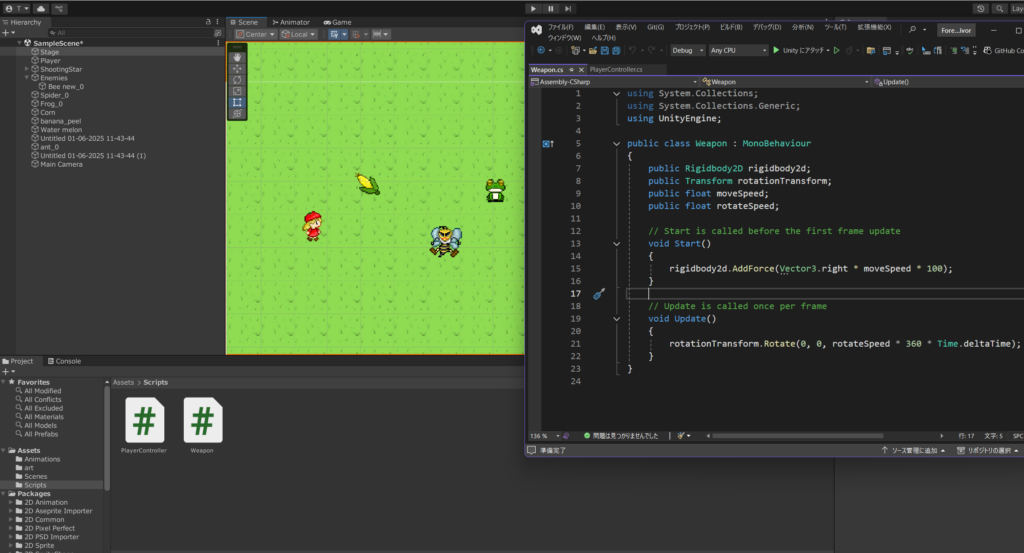The height and width of the screenshot is (553, 1024).
Task: Select the Hand tool in Scene overlay
Action: 237,57
